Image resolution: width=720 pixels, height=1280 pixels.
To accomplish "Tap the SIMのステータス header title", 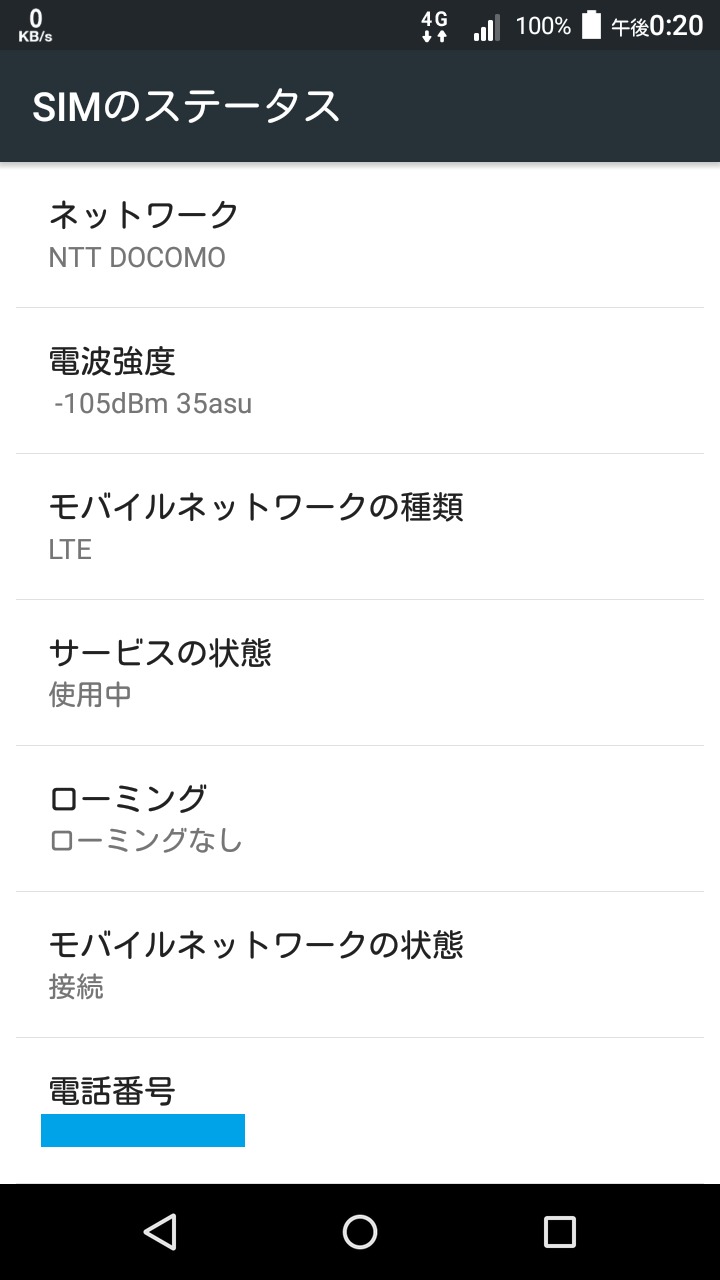I will [x=186, y=106].
